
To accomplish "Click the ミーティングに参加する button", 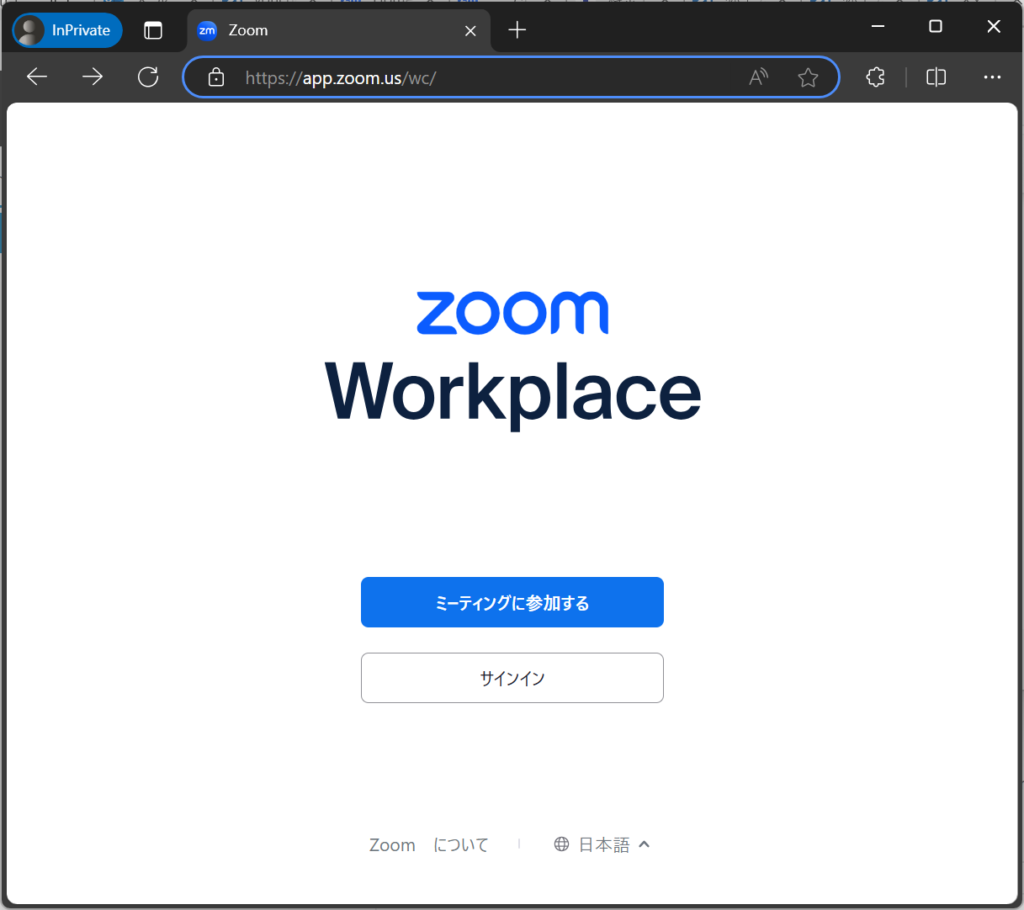I will pos(512,602).
